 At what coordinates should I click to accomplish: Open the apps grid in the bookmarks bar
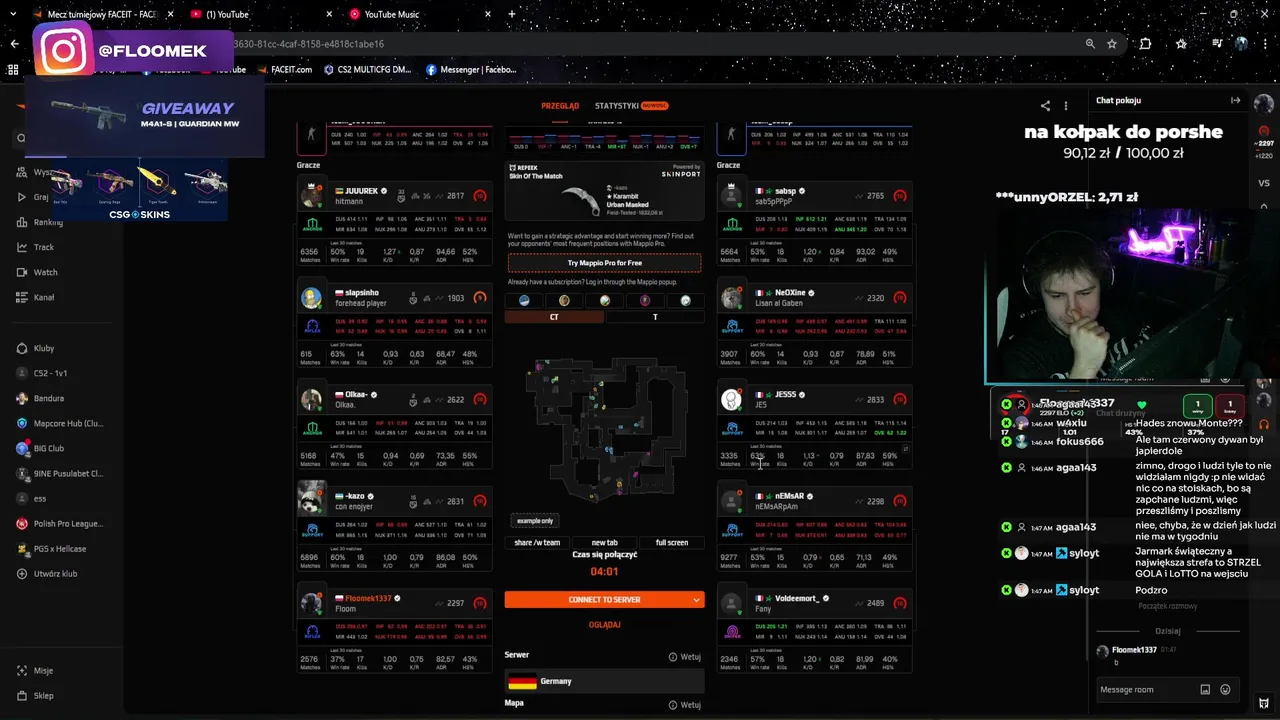pos(13,70)
